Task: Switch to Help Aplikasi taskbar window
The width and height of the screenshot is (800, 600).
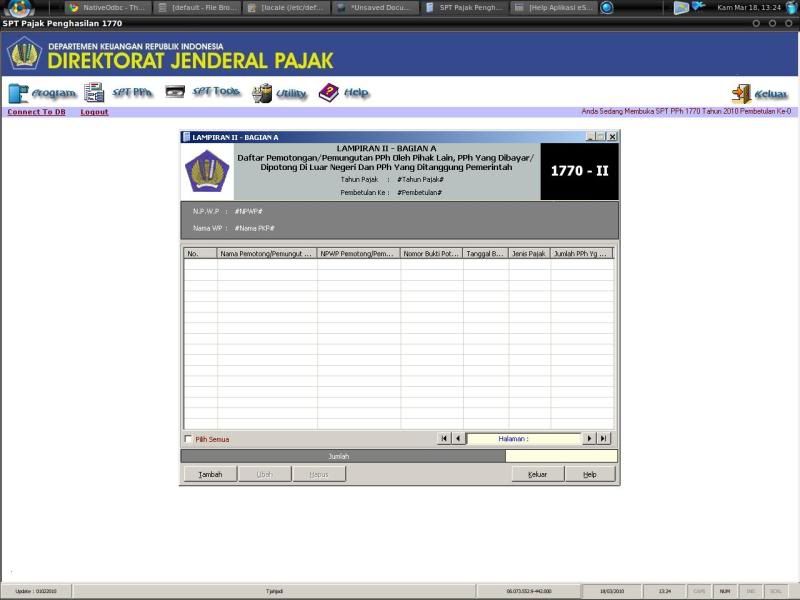Action: point(553,8)
